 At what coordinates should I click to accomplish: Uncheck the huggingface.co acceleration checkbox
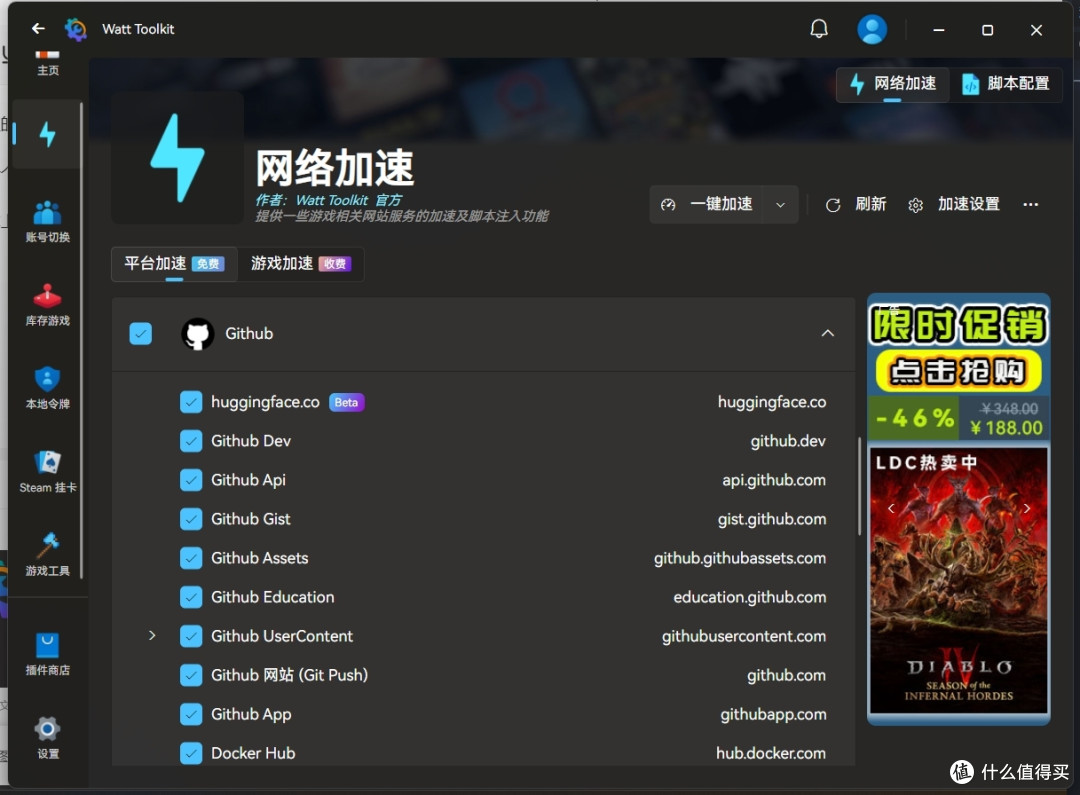(x=191, y=402)
